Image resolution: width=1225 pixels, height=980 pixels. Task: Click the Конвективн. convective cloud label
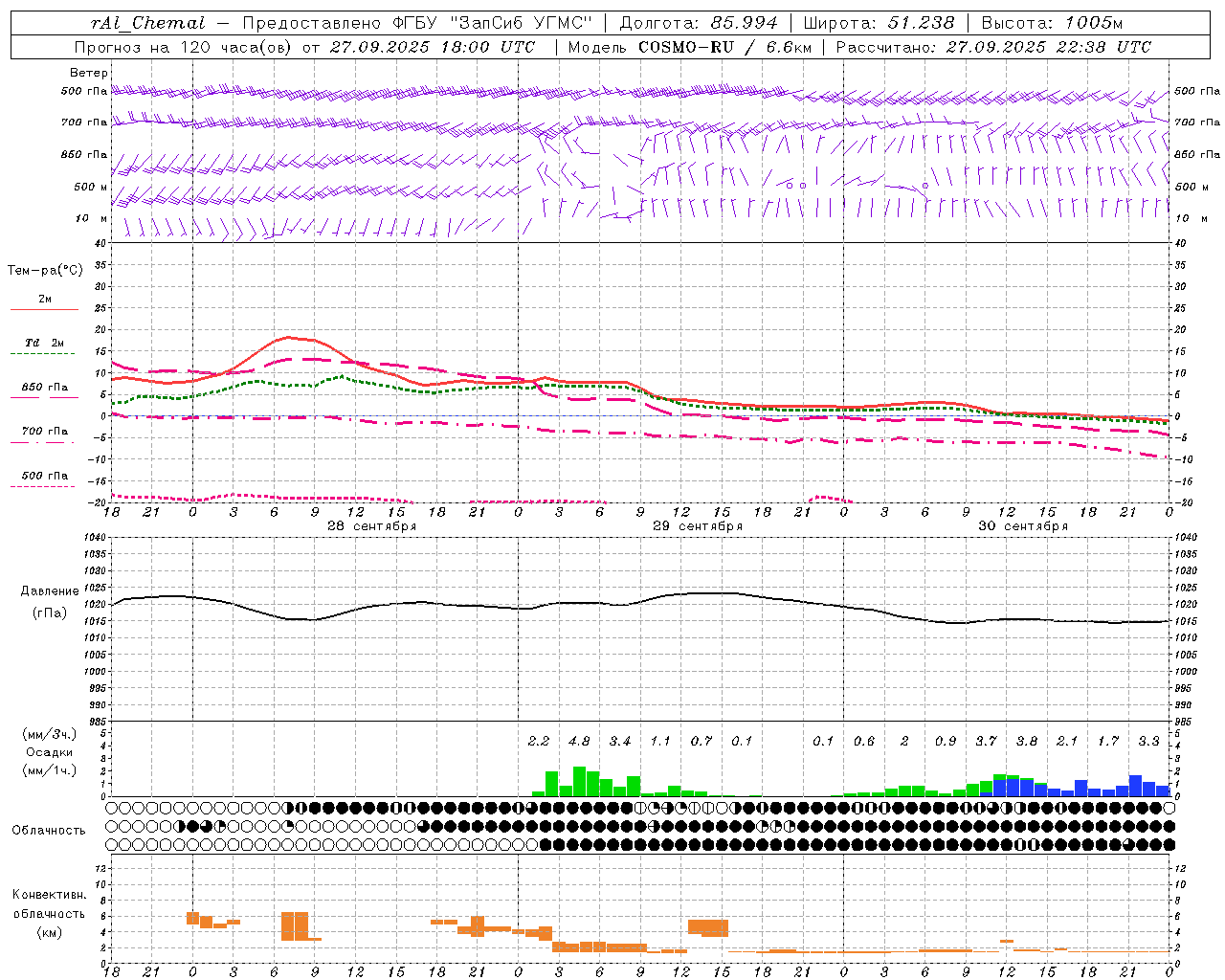[x=49, y=895]
